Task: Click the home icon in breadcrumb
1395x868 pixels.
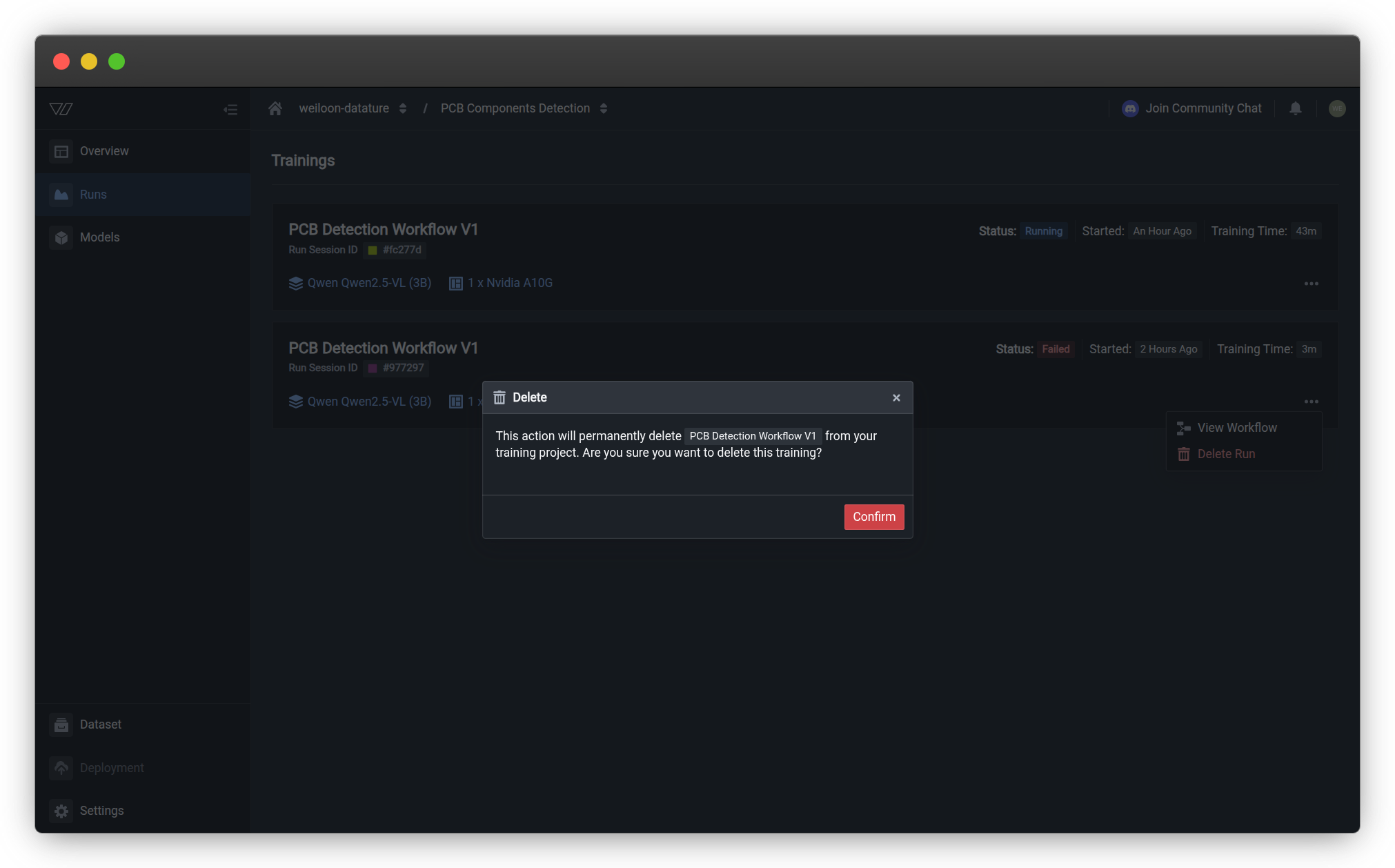Action: 275,108
